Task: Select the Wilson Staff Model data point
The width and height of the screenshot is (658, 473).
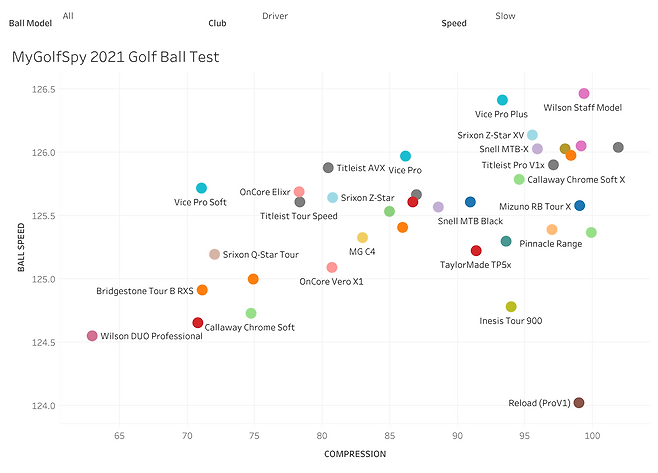Action: tap(584, 94)
